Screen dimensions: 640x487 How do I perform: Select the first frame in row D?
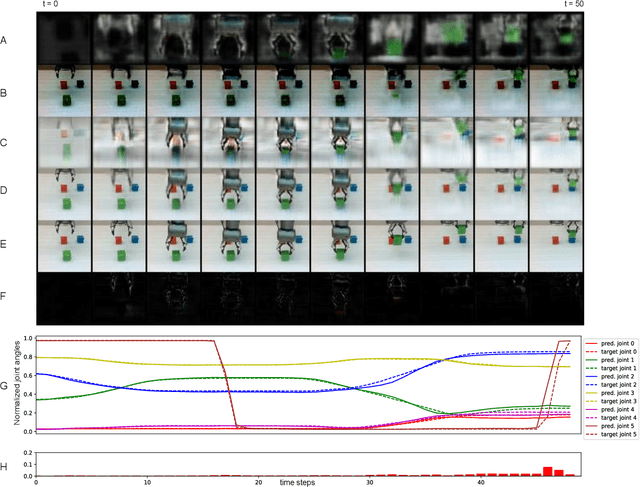(x=64, y=194)
